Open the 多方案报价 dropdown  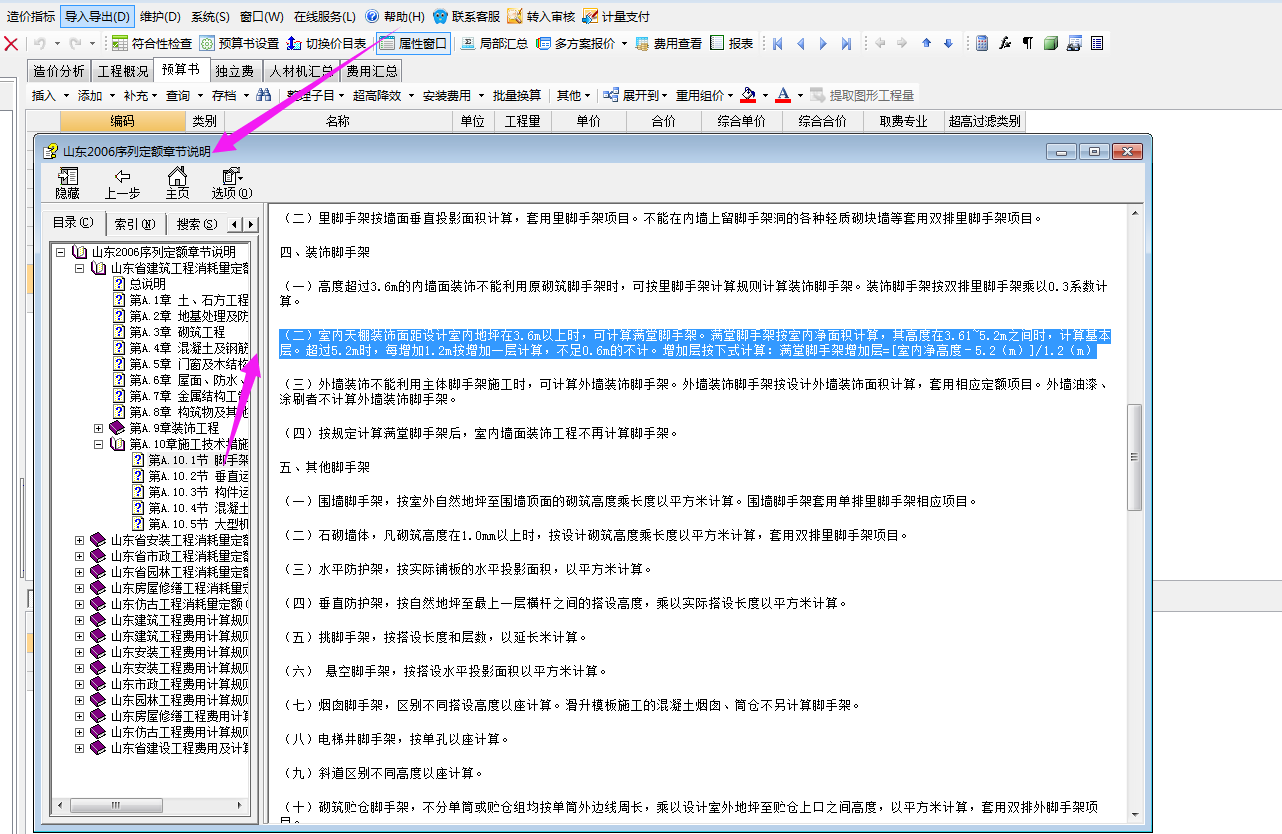pyautogui.click(x=583, y=43)
